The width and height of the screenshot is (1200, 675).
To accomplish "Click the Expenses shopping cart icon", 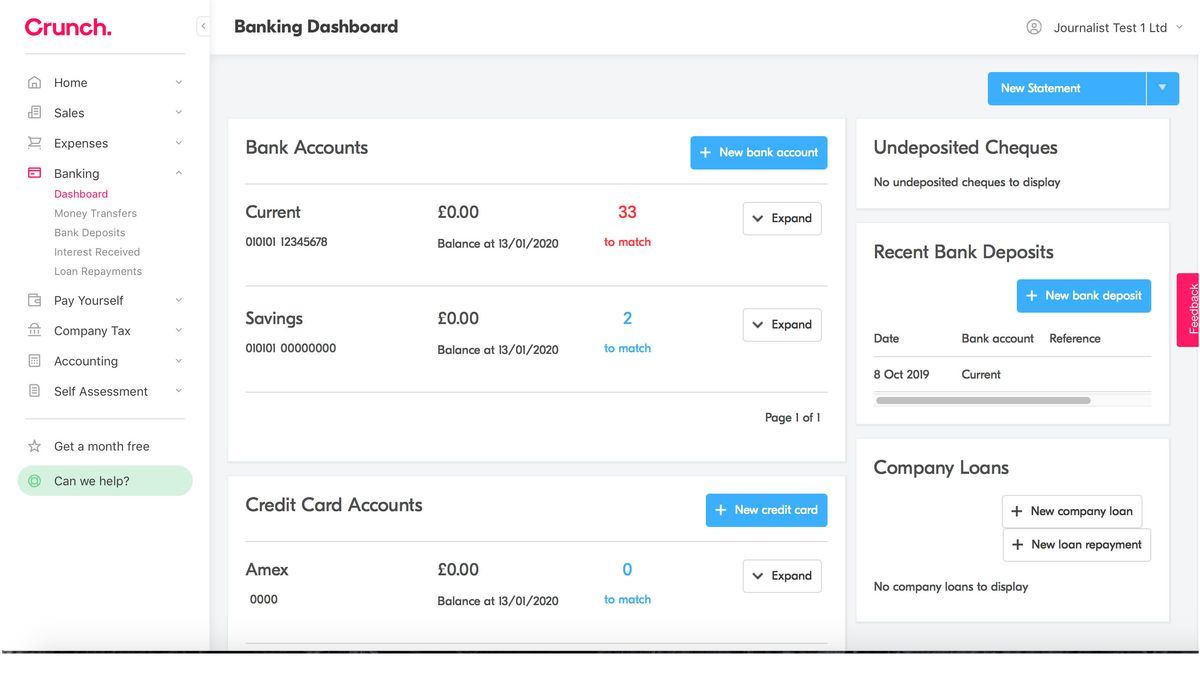I will (x=35, y=143).
